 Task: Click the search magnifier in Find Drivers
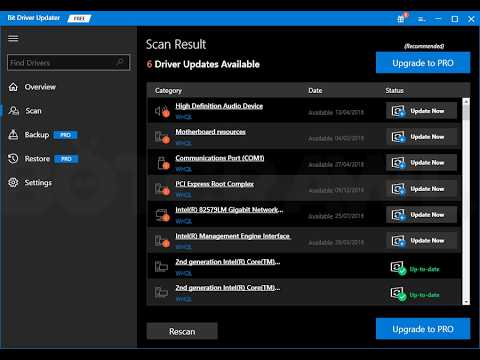(x=120, y=62)
